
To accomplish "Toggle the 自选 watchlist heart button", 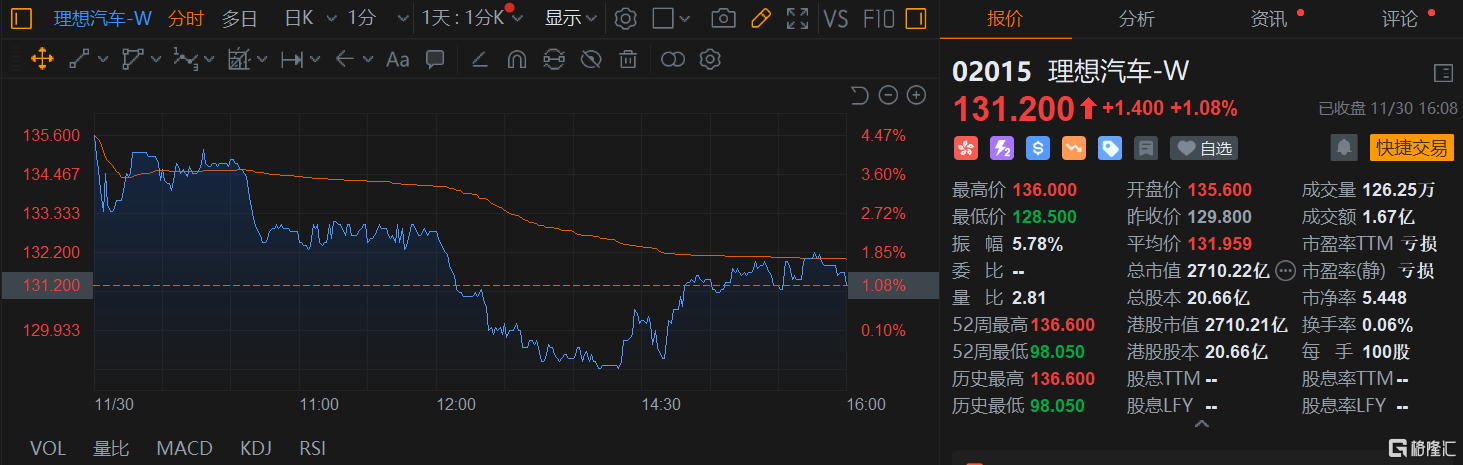I will (x=1204, y=148).
